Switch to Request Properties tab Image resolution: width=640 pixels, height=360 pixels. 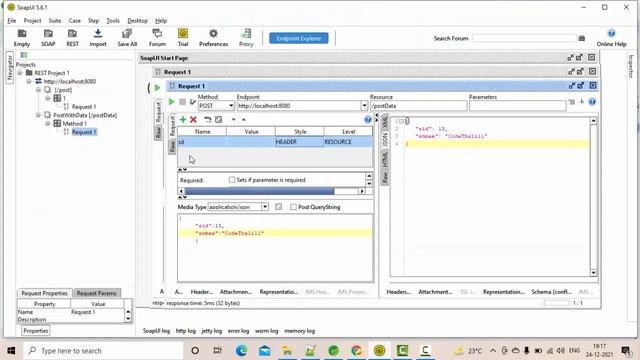[44, 293]
